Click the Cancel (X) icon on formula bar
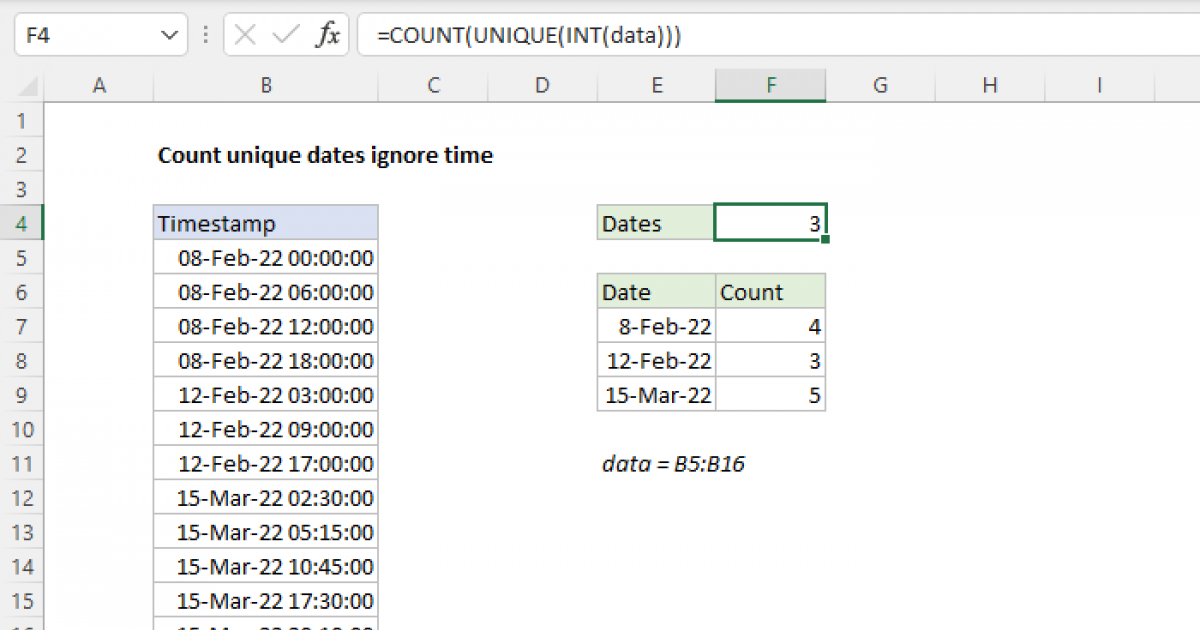 [244, 34]
